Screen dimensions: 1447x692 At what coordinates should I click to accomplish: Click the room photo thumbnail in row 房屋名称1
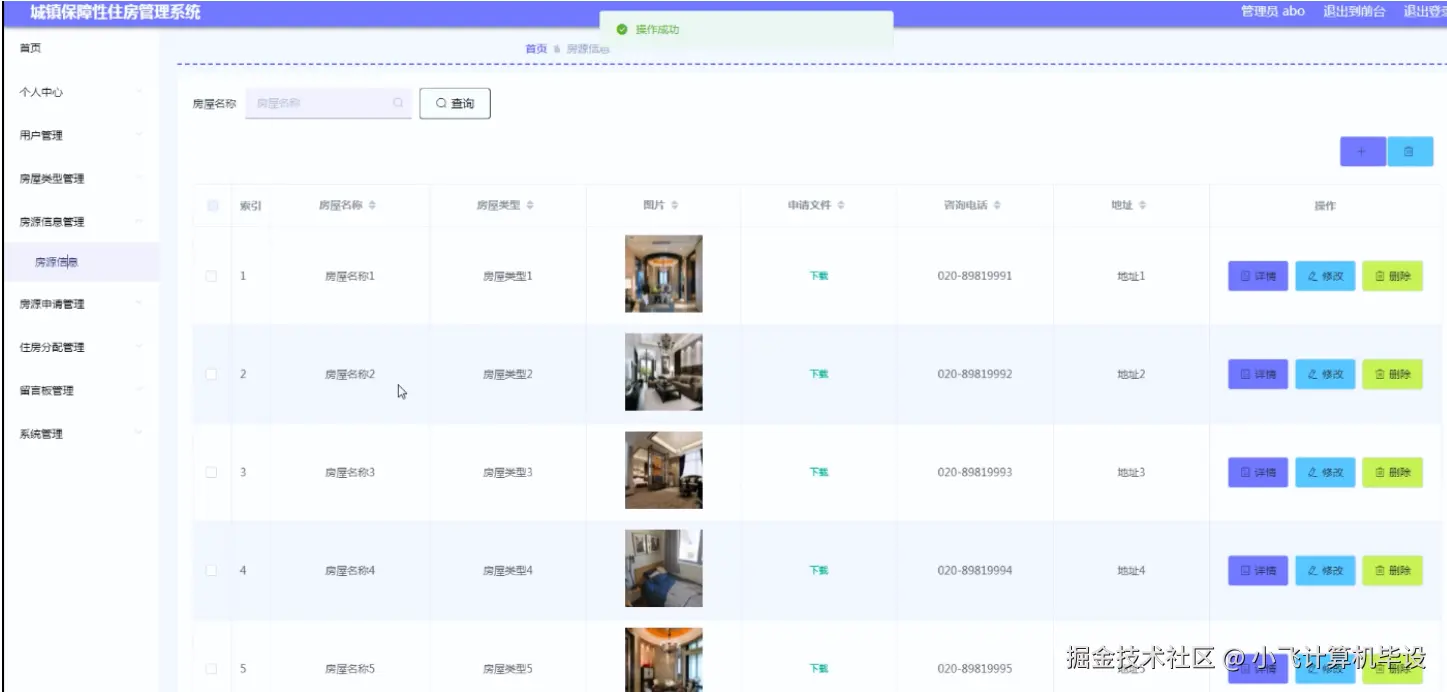point(664,274)
